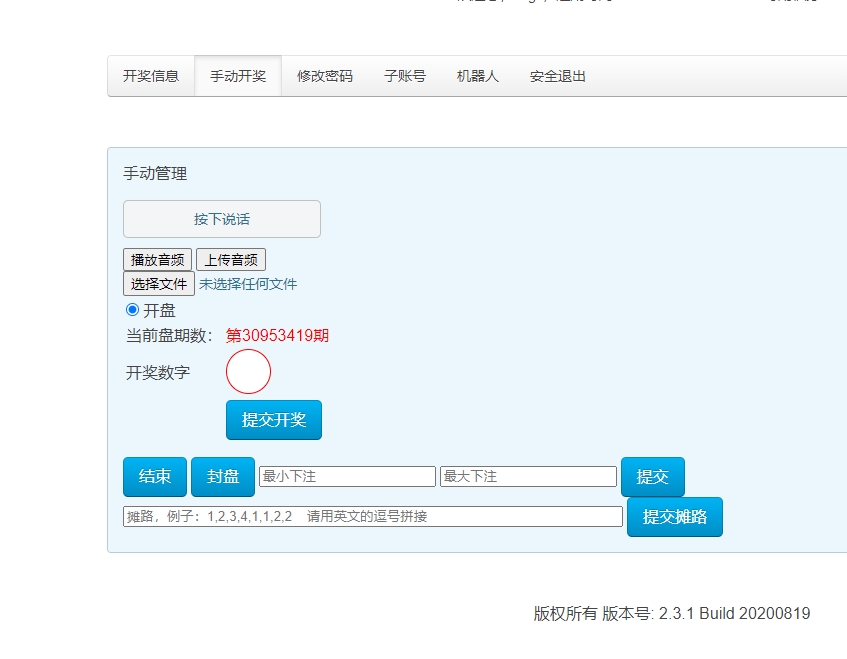Viewport: 847px width, 659px height.
Task: Click the 提交摊路 button
Action: click(675, 517)
